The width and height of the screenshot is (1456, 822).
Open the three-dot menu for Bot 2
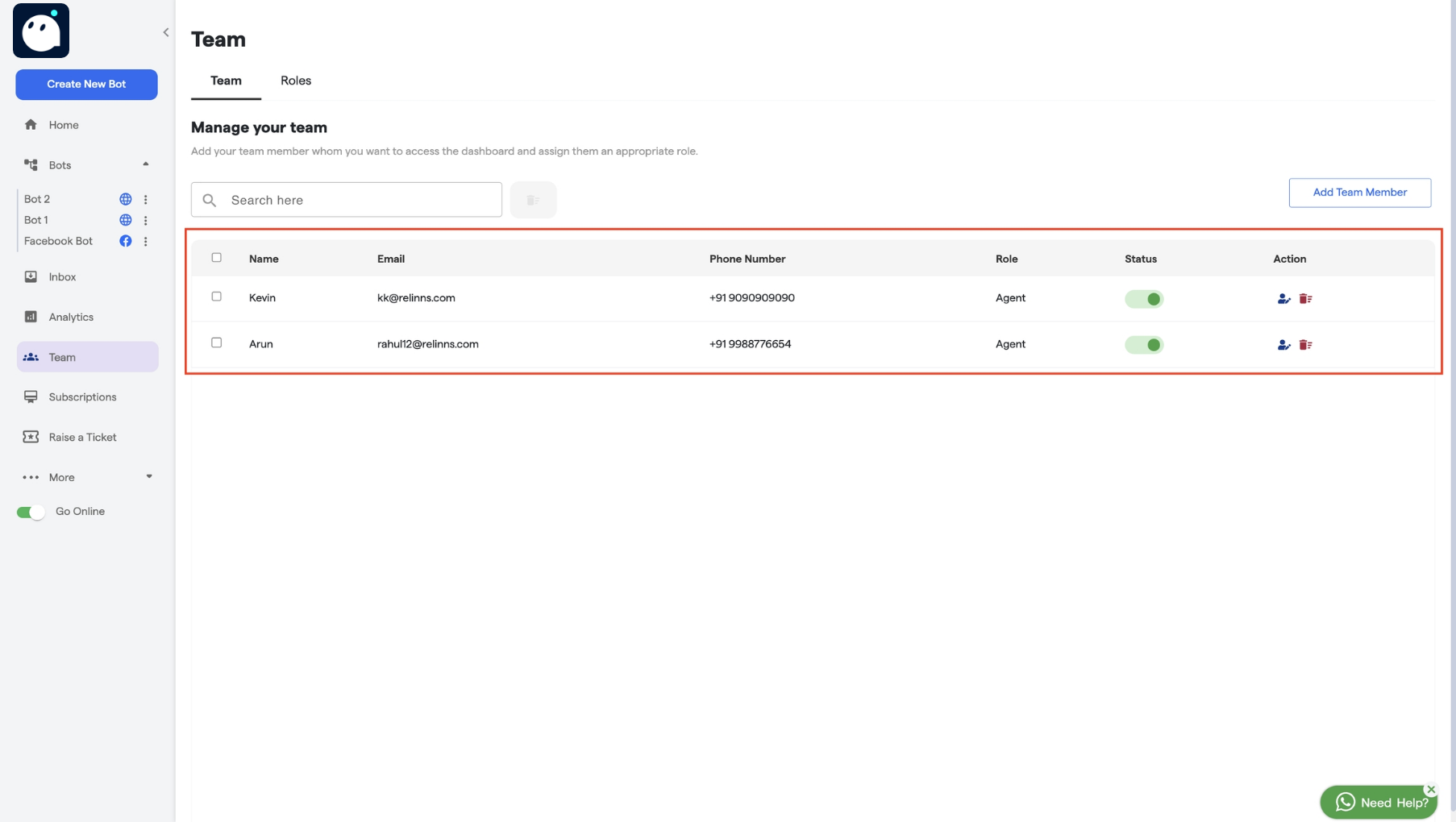point(146,199)
